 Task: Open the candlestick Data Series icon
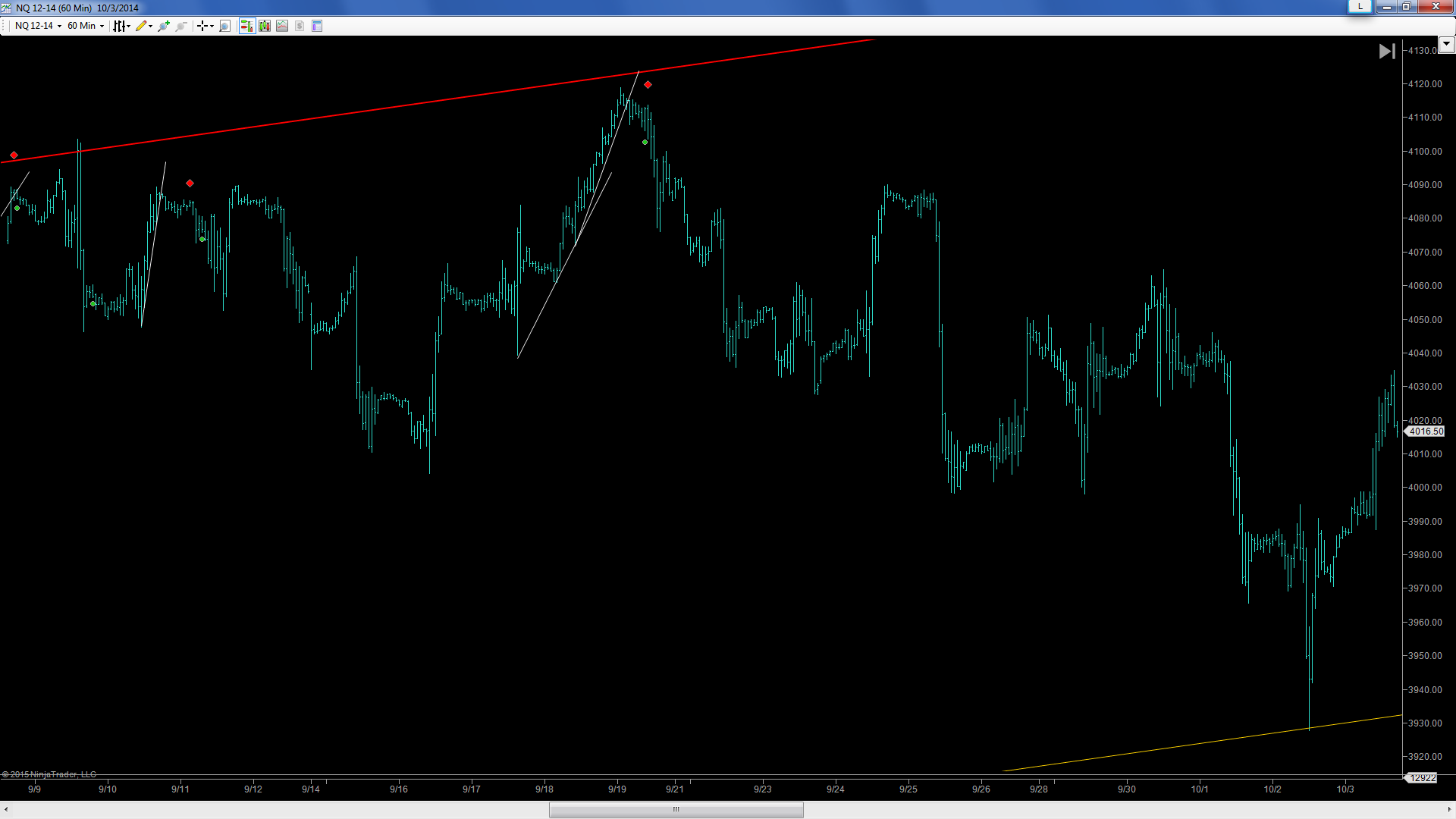[x=265, y=26]
